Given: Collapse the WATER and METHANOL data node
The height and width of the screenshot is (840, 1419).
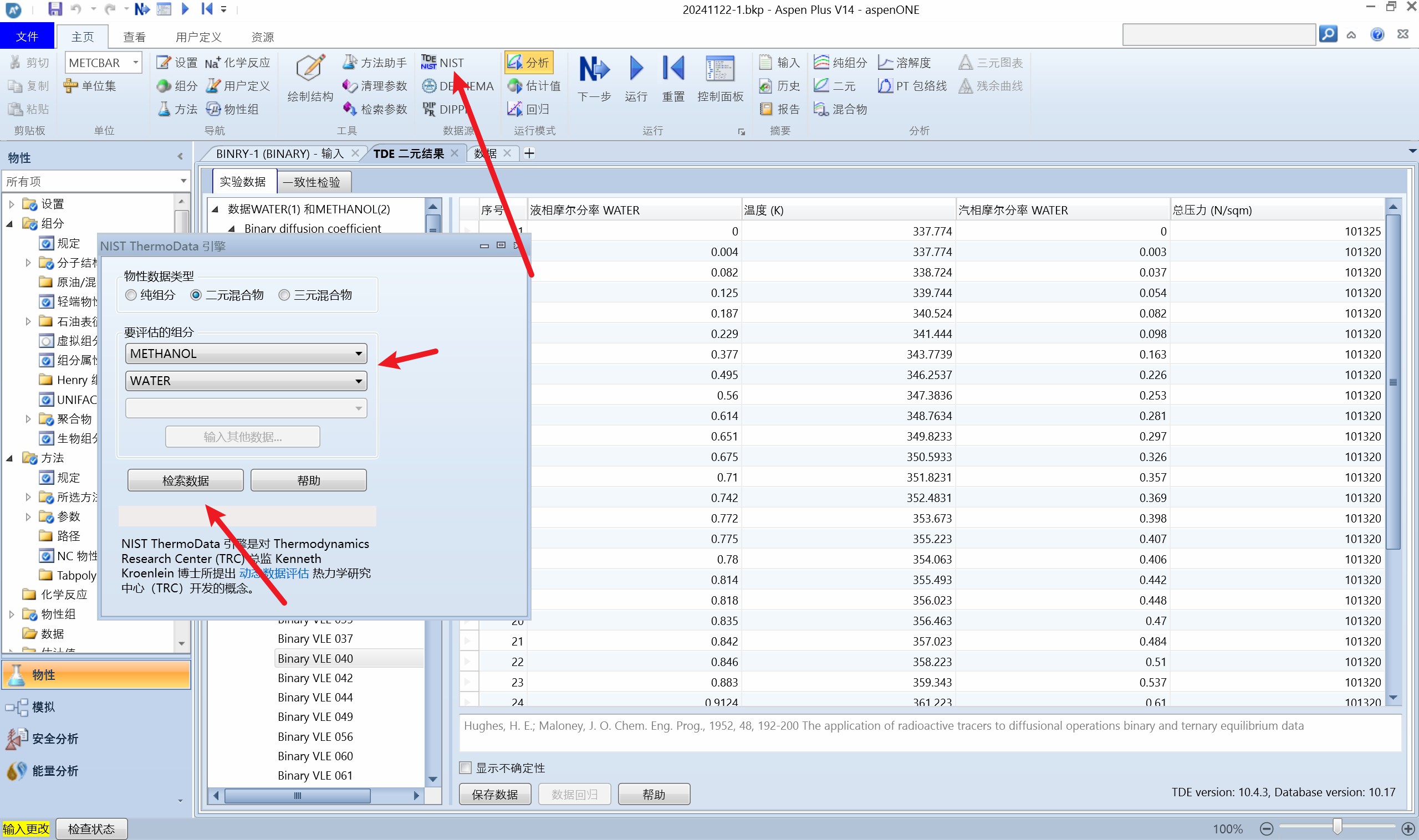Looking at the screenshot, I should pos(215,209).
